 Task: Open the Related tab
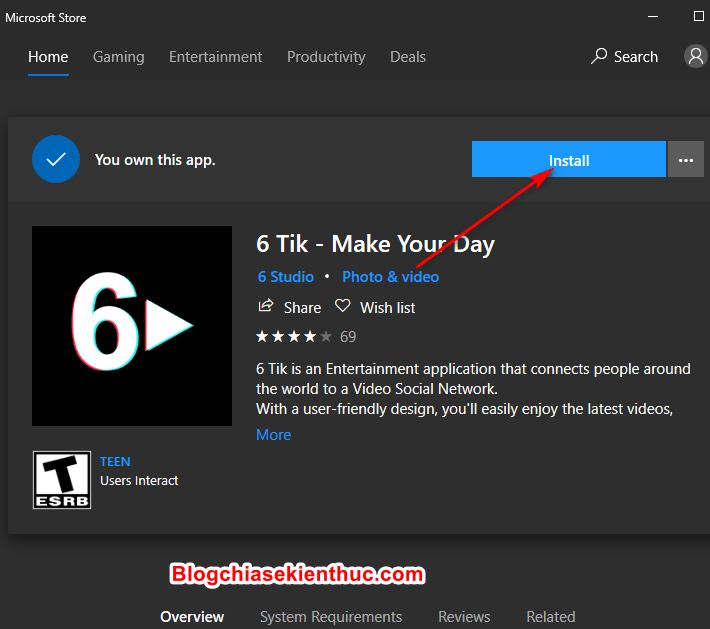click(551, 617)
